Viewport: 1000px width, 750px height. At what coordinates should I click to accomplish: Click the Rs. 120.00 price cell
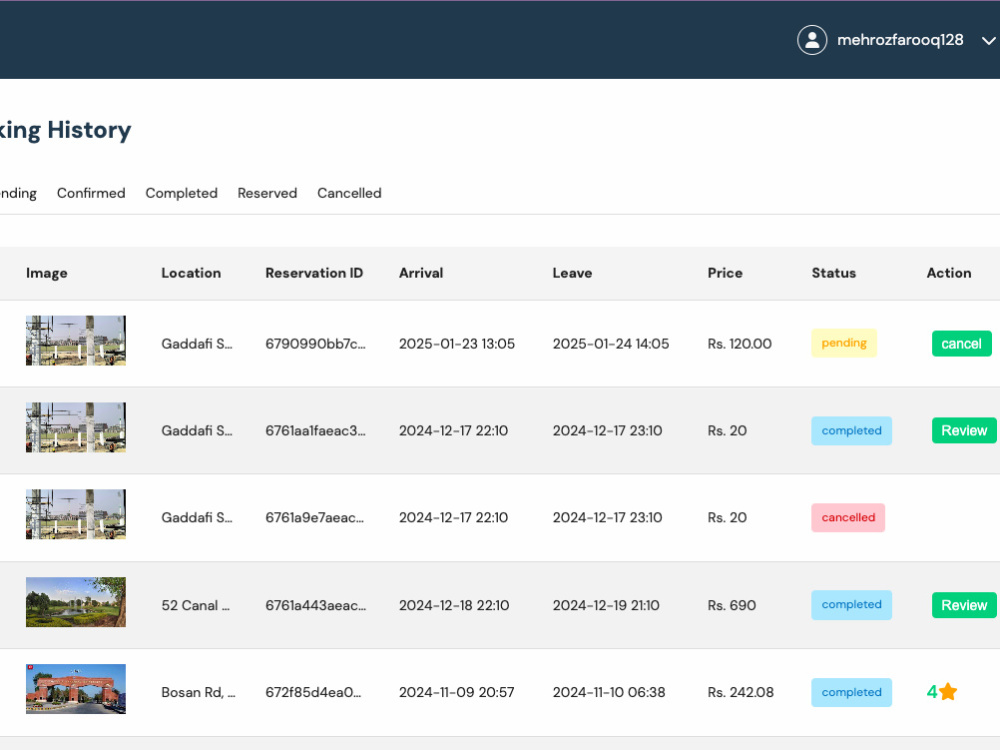pos(740,344)
